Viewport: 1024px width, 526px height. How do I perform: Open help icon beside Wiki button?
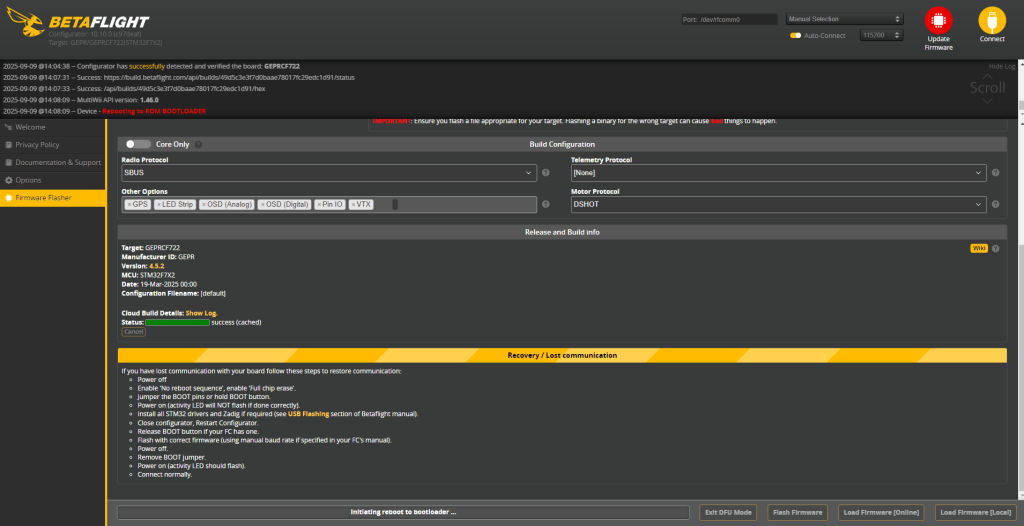[x=995, y=248]
